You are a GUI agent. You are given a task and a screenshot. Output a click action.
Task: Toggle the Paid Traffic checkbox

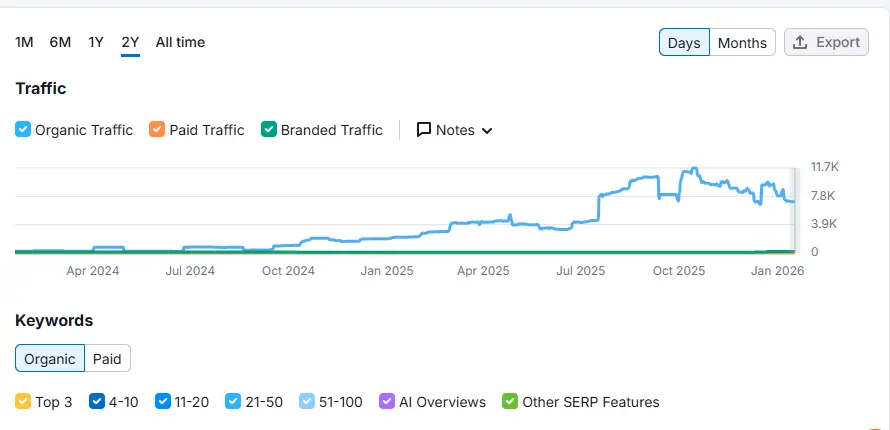(157, 130)
